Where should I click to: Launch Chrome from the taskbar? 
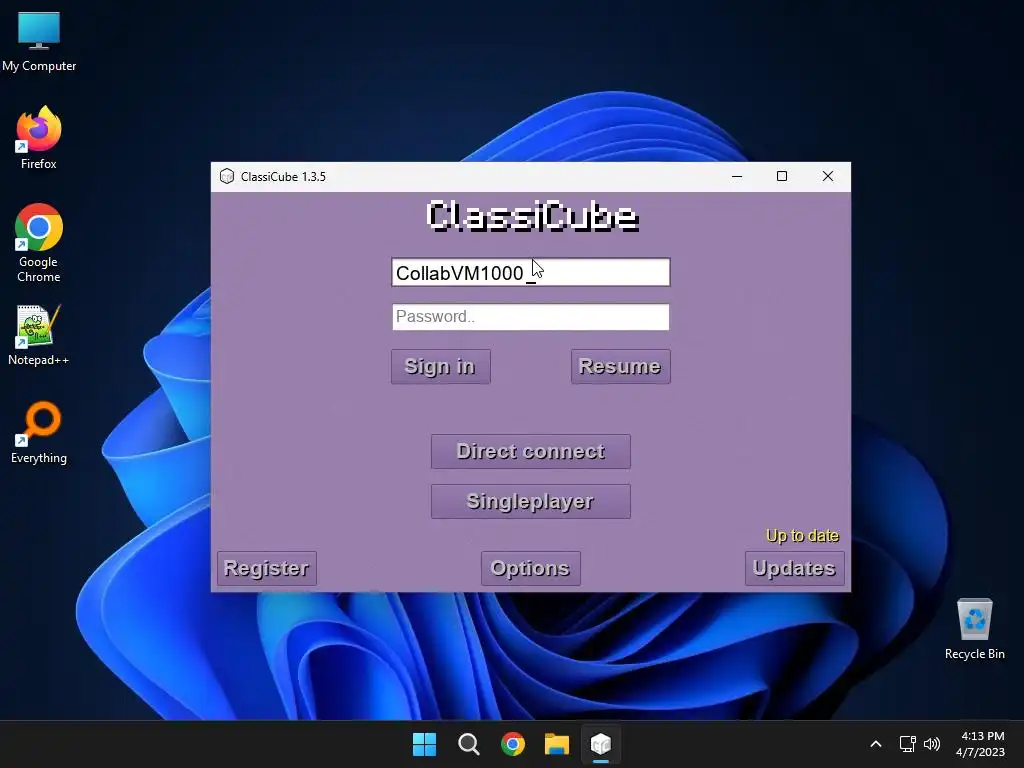click(x=513, y=744)
